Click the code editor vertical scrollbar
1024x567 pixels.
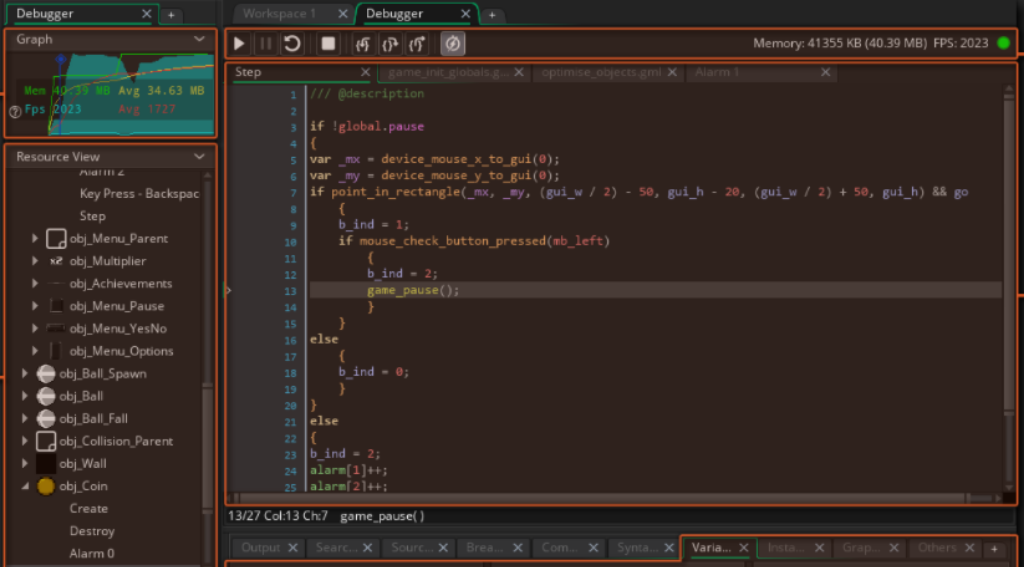coord(1009,255)
